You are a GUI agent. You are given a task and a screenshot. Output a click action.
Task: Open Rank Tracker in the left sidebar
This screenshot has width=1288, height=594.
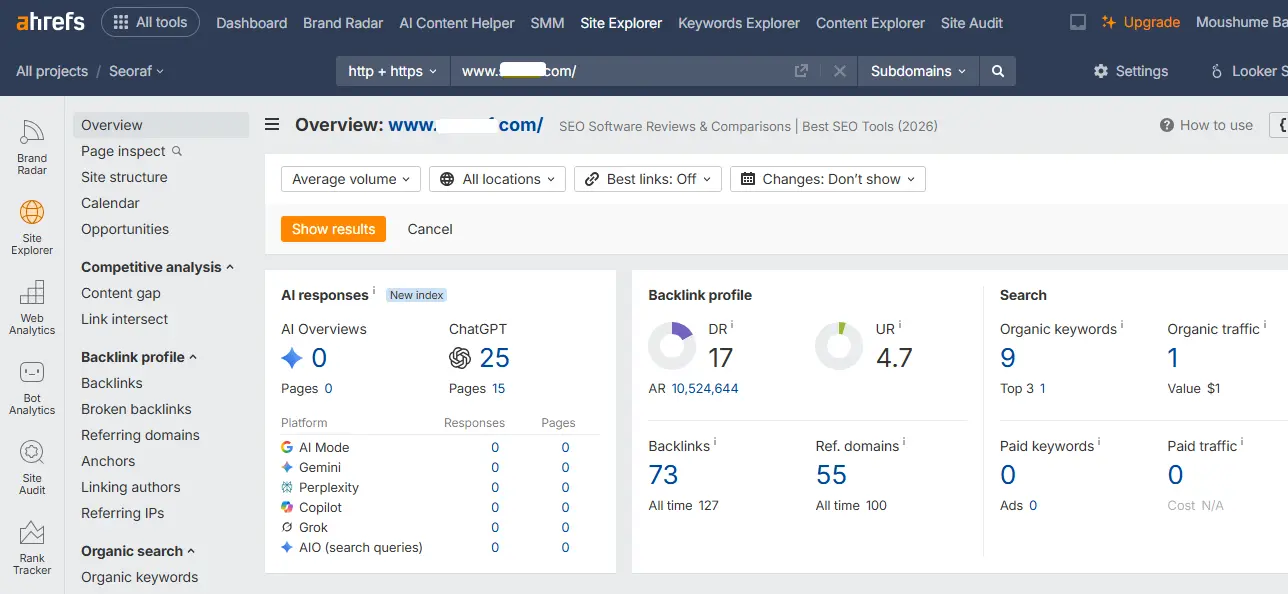pos(32,547)
